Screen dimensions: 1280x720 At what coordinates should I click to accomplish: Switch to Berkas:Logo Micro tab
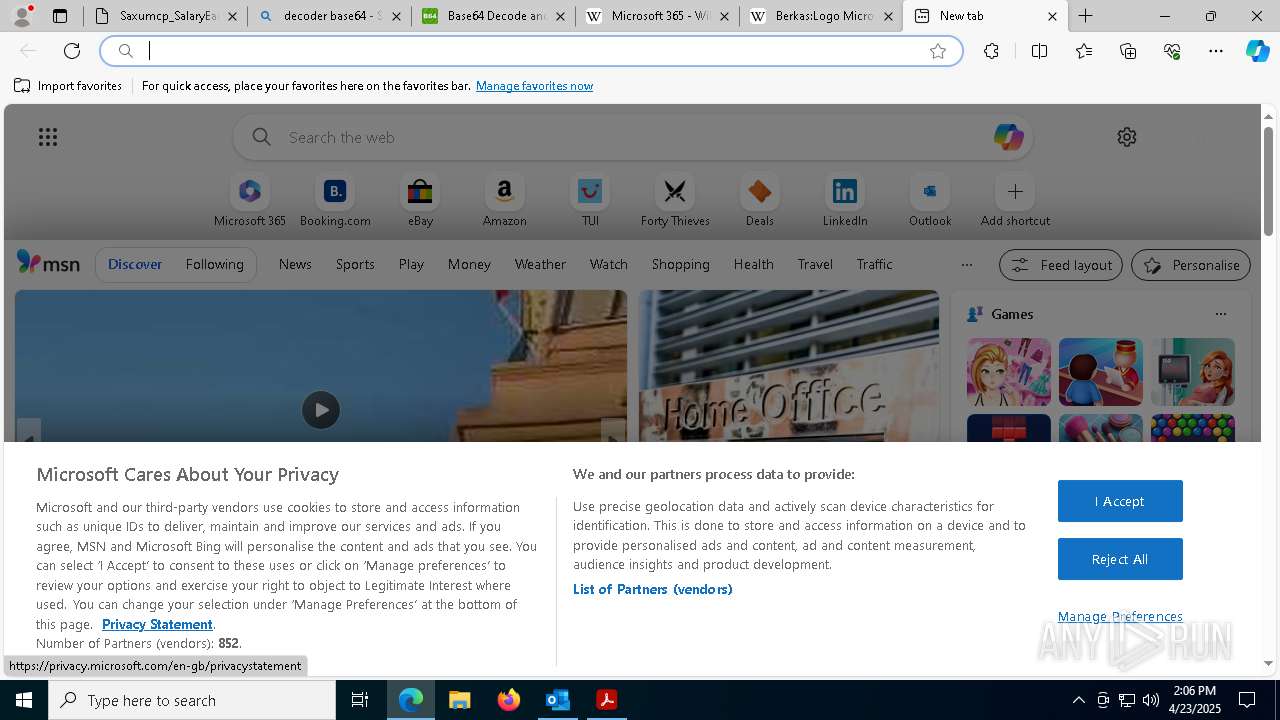821,16
